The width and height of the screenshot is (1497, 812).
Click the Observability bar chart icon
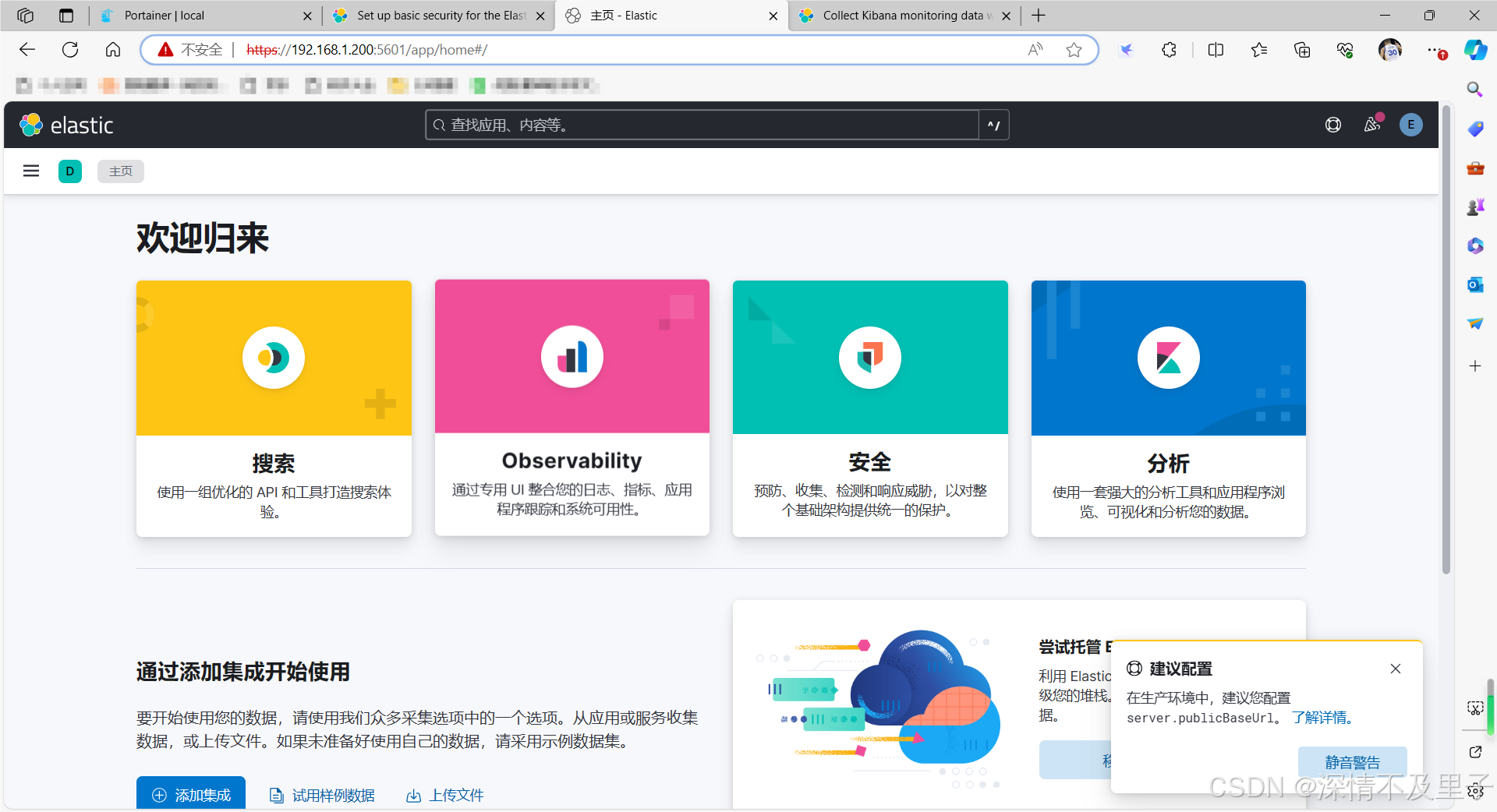point(572,357)
